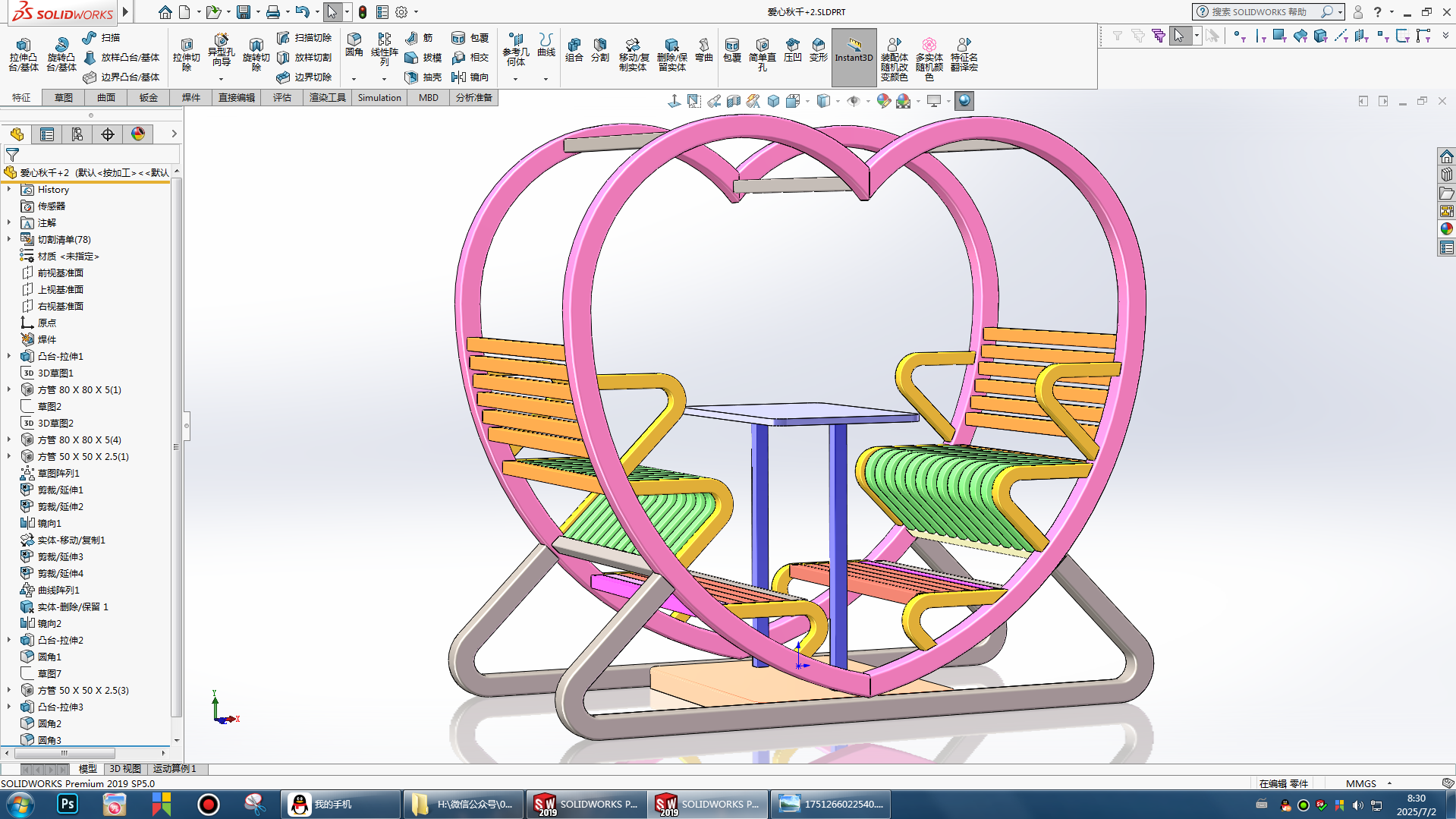Select the 旋转凸台/基体 revolve boss tool

[x=61, y=55]
